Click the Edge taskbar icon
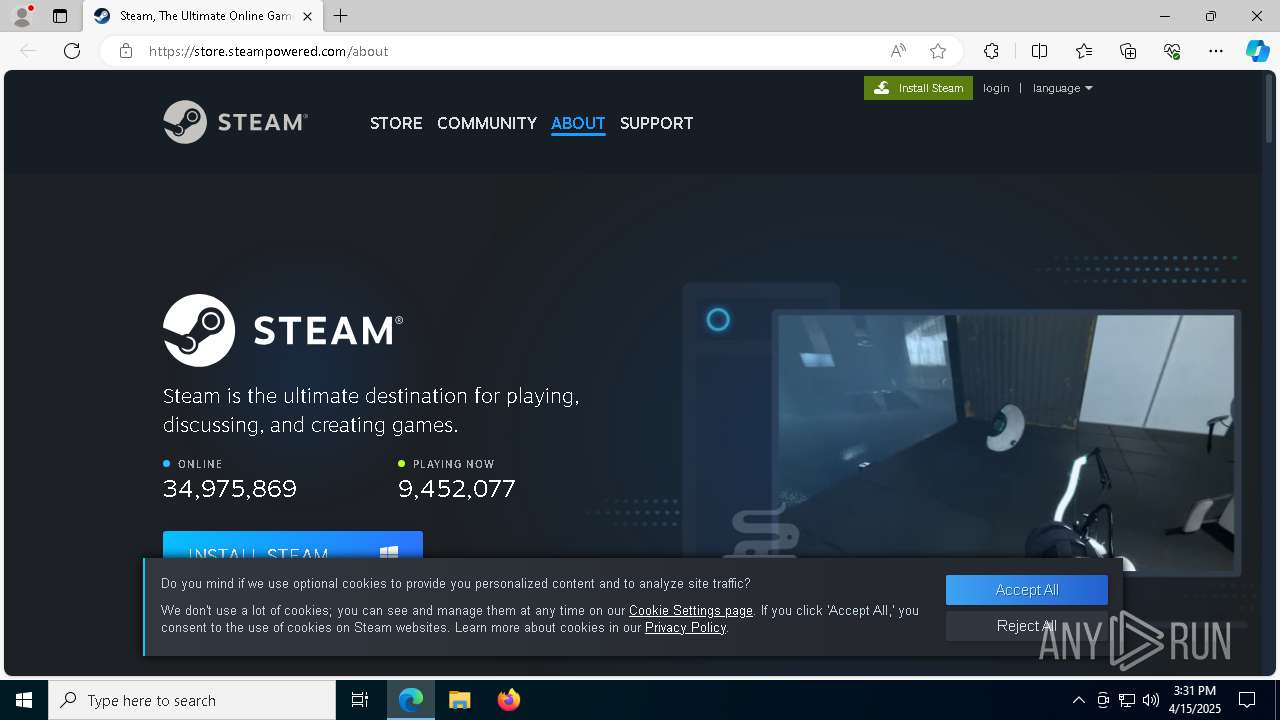 pyautogui.click(x=411, y=700)
